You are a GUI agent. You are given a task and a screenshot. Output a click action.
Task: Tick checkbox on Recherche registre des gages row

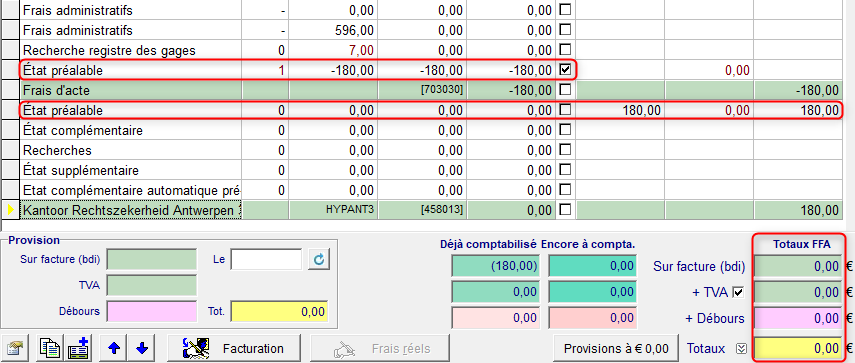[566, 50]
